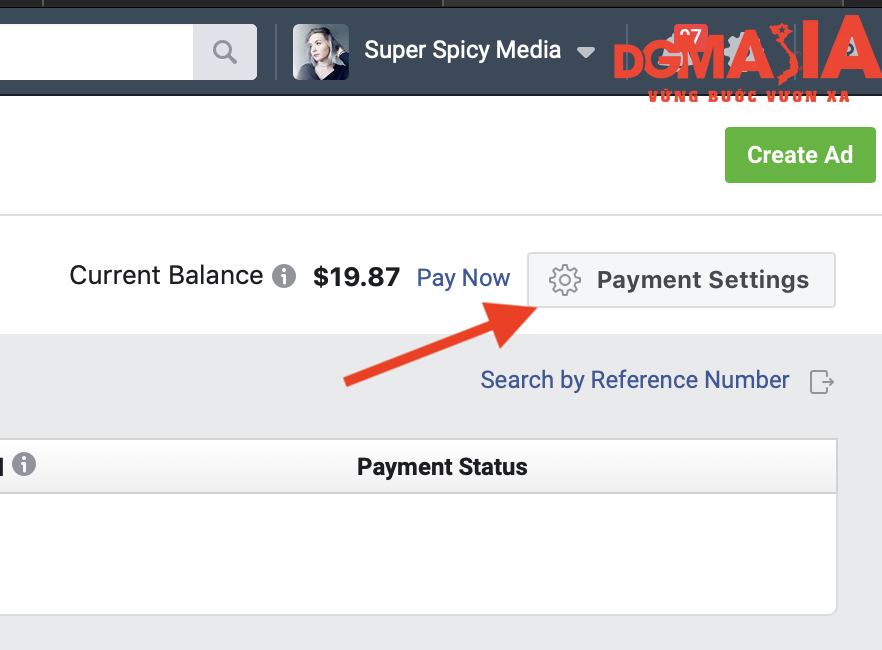
Task: Click the Current Balance label
Action: 166,276
